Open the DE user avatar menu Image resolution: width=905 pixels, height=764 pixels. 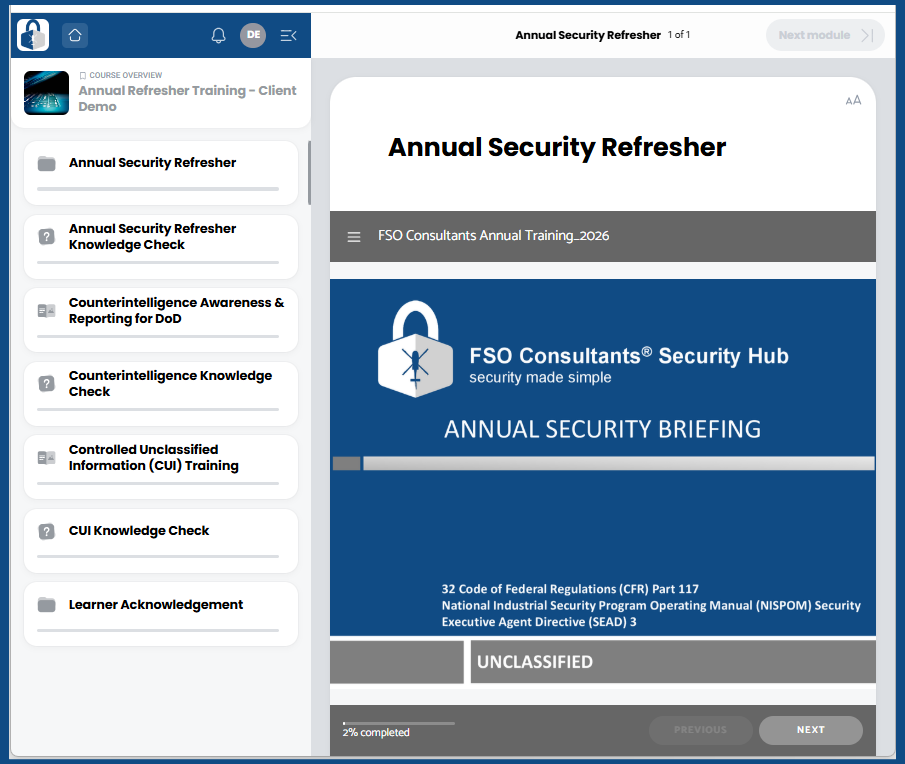pyautogui.click(x=253, y=35)
